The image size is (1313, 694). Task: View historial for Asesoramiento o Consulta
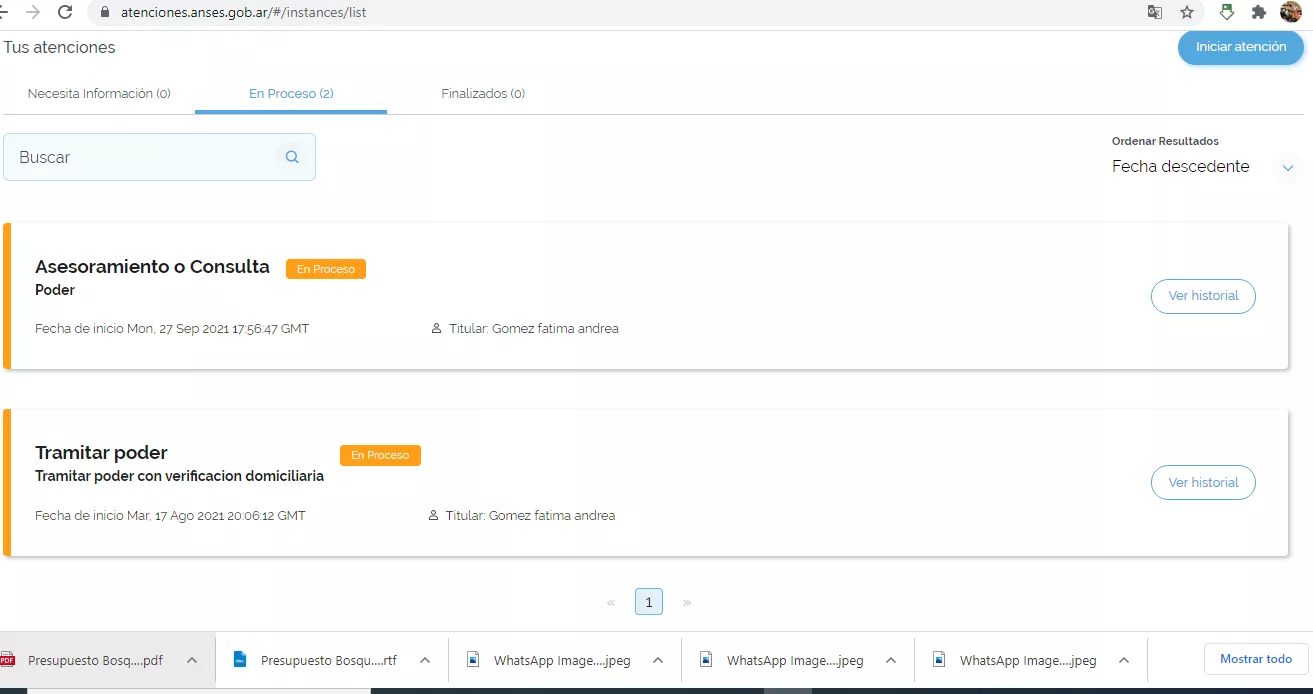[1203, 296]
